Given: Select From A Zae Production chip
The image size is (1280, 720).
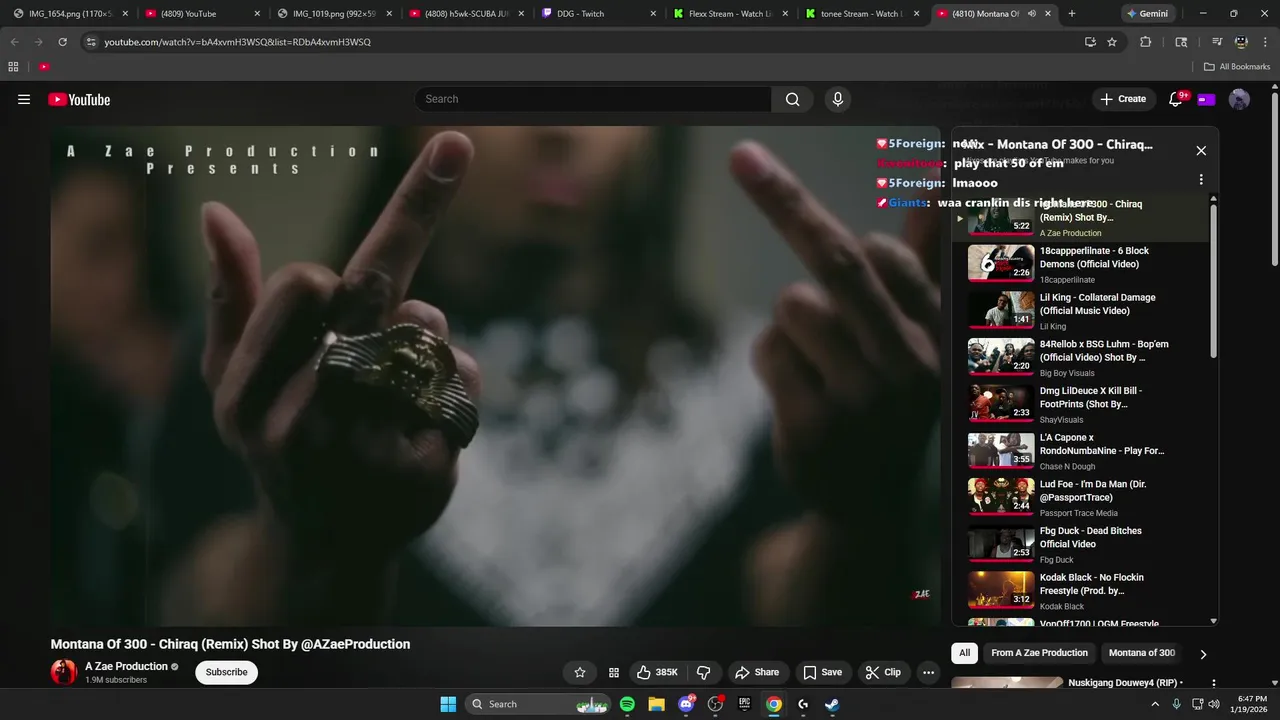Looking at the screenshot, I should coord(1039,653).
